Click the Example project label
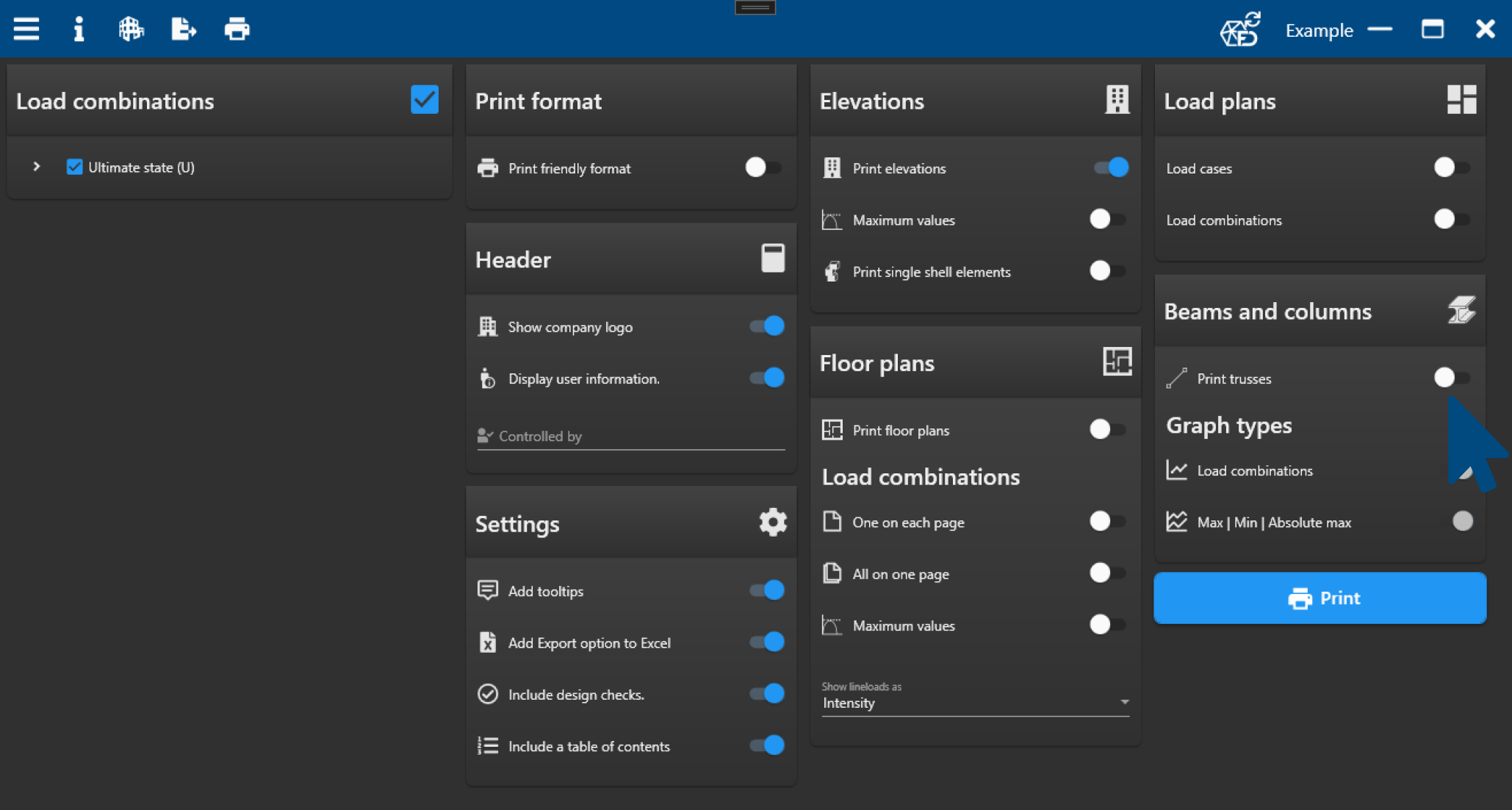The width and height of the screenshot is (1512, 810). coord(1319,30)
